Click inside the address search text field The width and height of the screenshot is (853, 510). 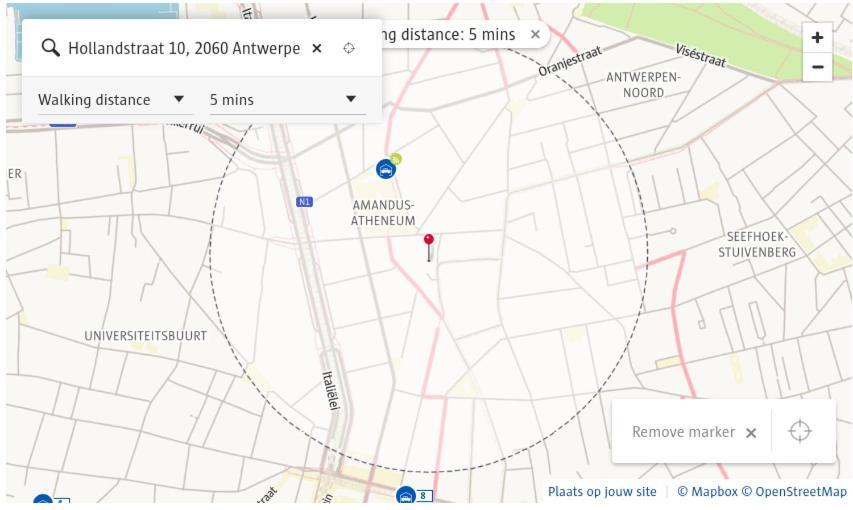pos(183,48)
